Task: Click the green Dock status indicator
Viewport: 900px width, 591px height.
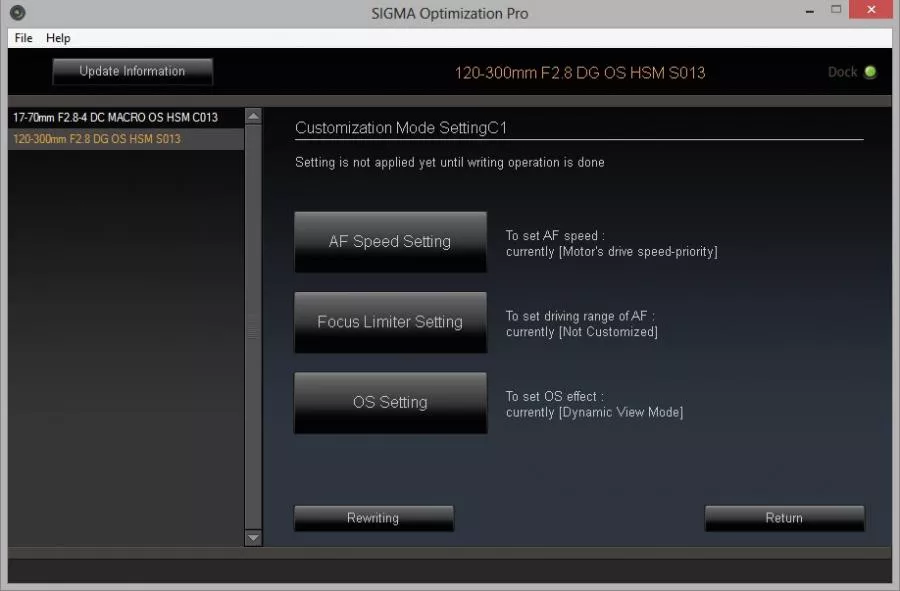Action: point(870,72)
